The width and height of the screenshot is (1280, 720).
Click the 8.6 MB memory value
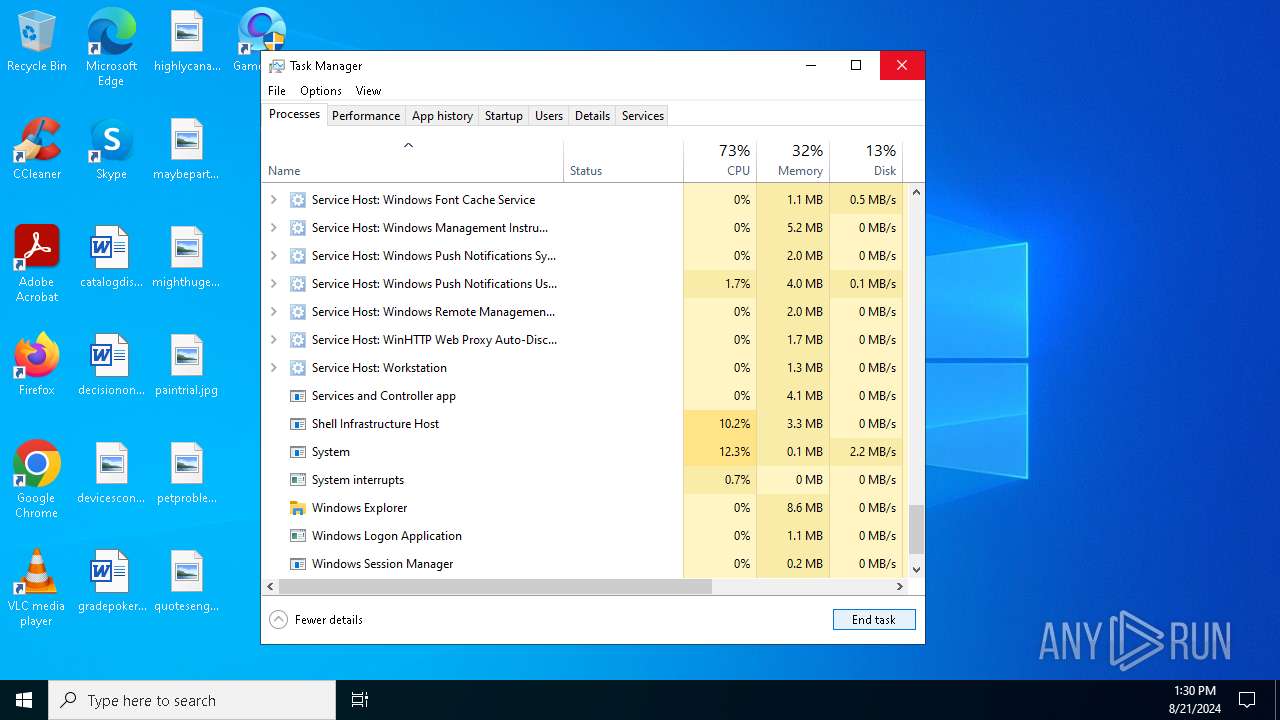tap(804, 508)
